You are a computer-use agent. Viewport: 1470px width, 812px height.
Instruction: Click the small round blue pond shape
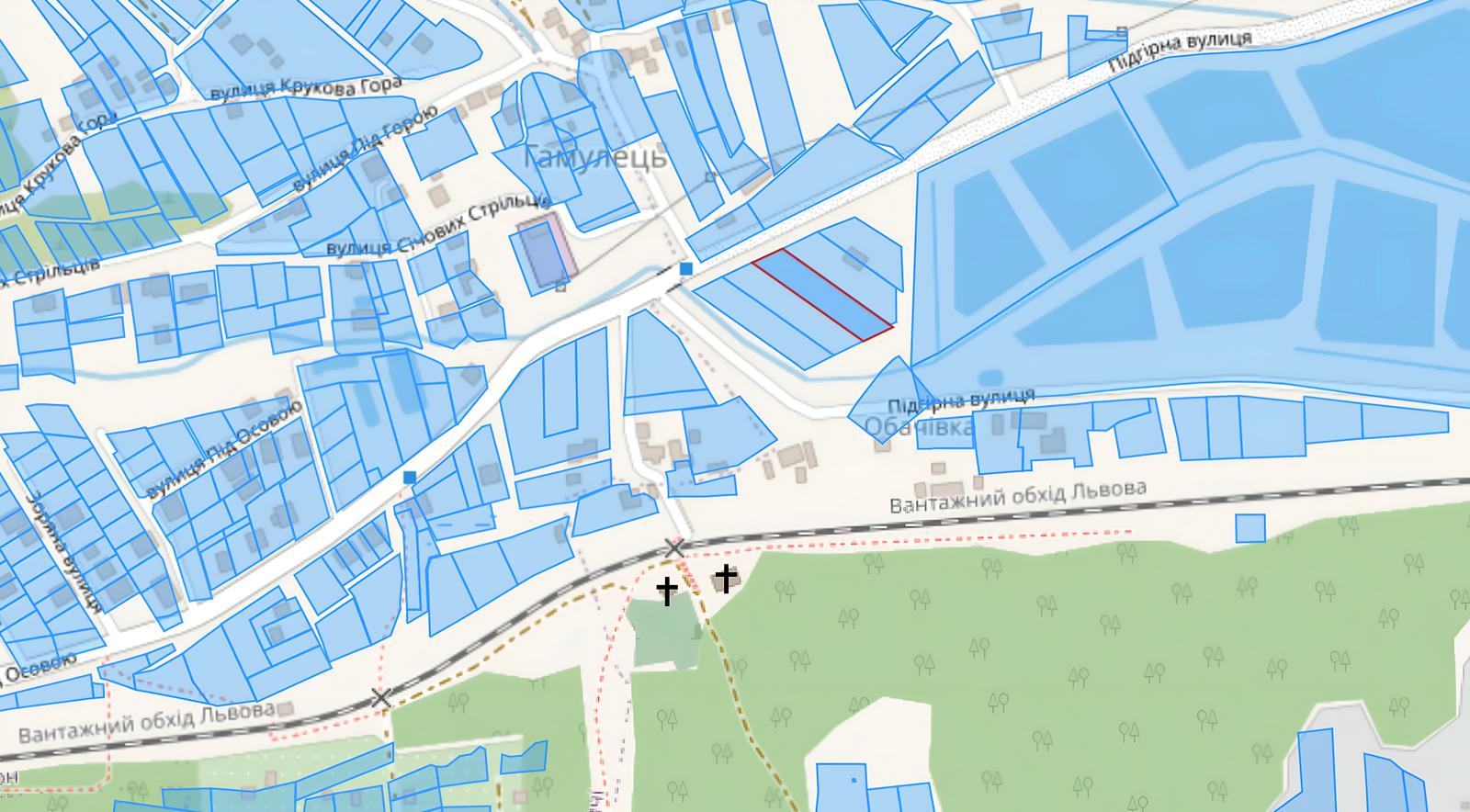[x=990, y=378]
